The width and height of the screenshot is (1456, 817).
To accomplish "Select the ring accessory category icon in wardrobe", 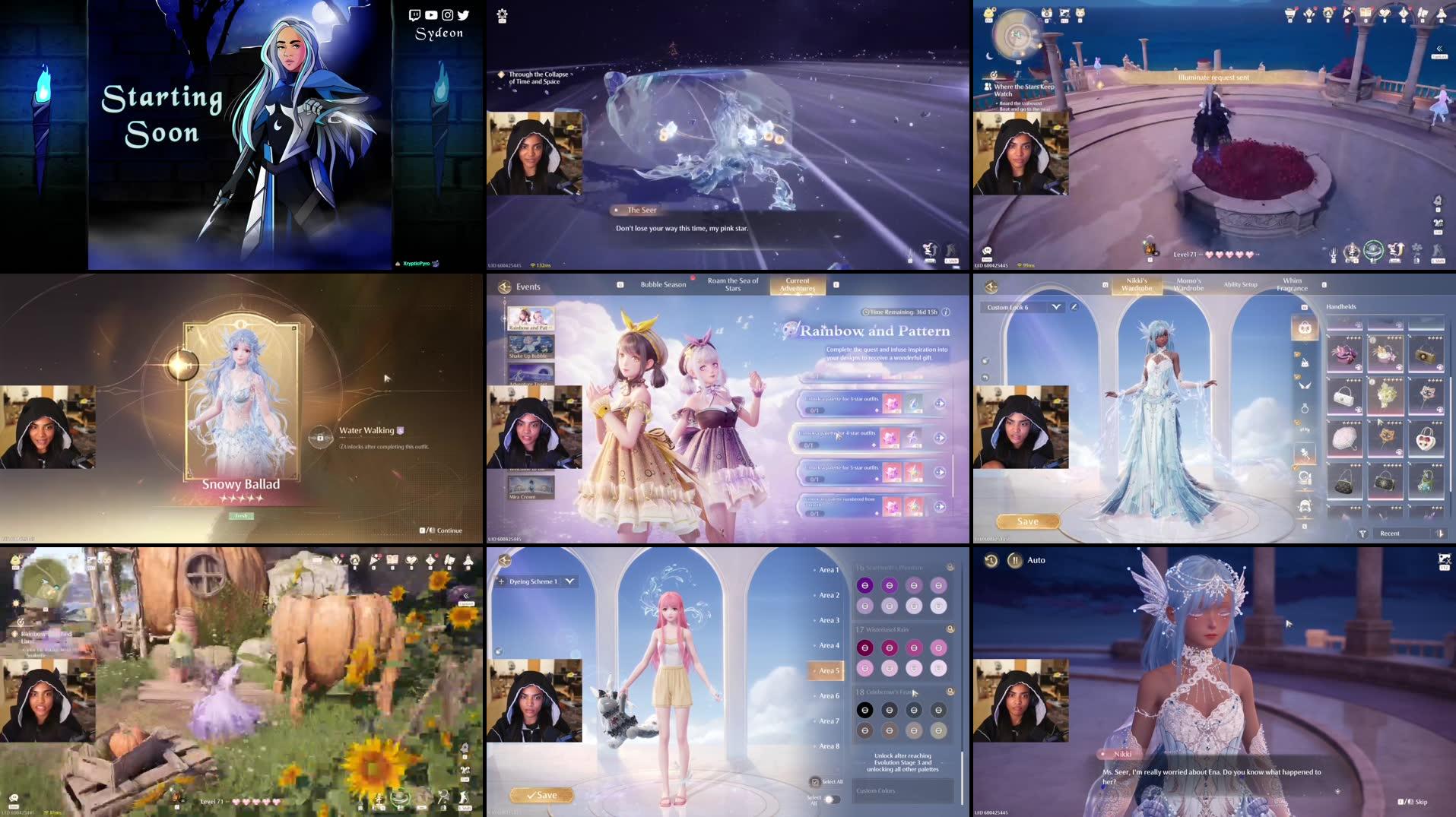I will pos(1305,408).
